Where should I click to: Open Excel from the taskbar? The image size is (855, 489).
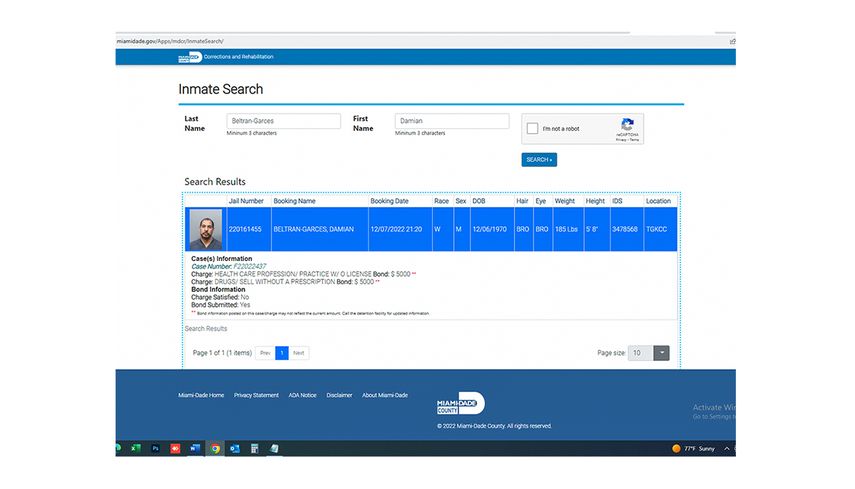[136, 448]
